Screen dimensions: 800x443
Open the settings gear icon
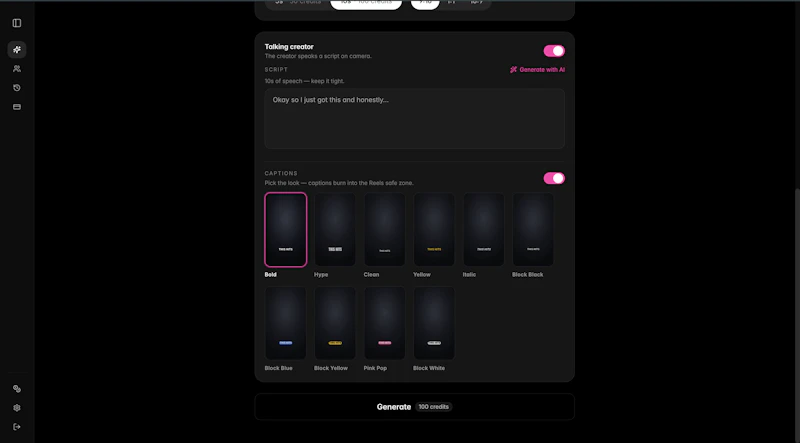point(17,408)
